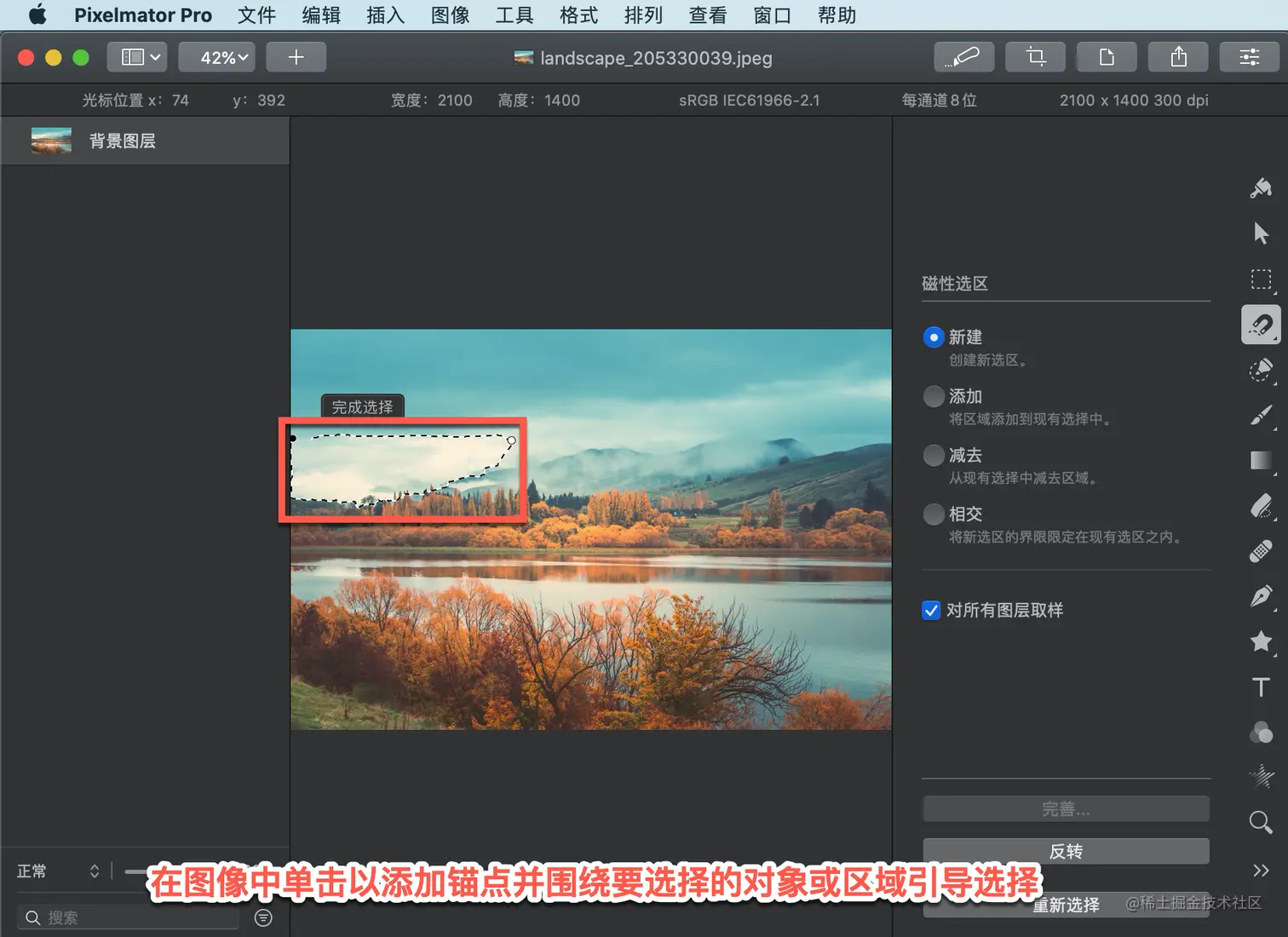Open the Color Adjustments tool
The height and width of the screenshot is (937, 1288).
click(1261, 732)
